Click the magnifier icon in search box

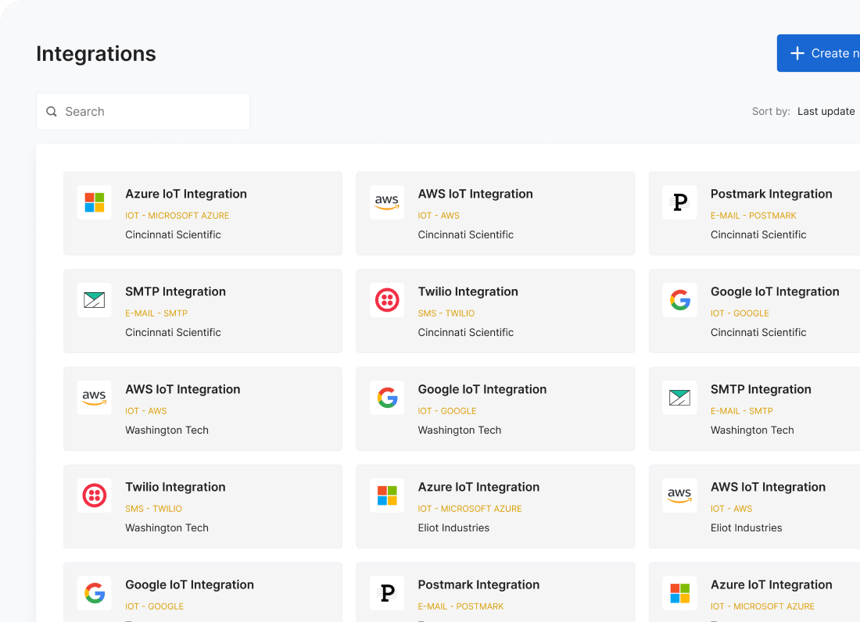pos(52,111)
